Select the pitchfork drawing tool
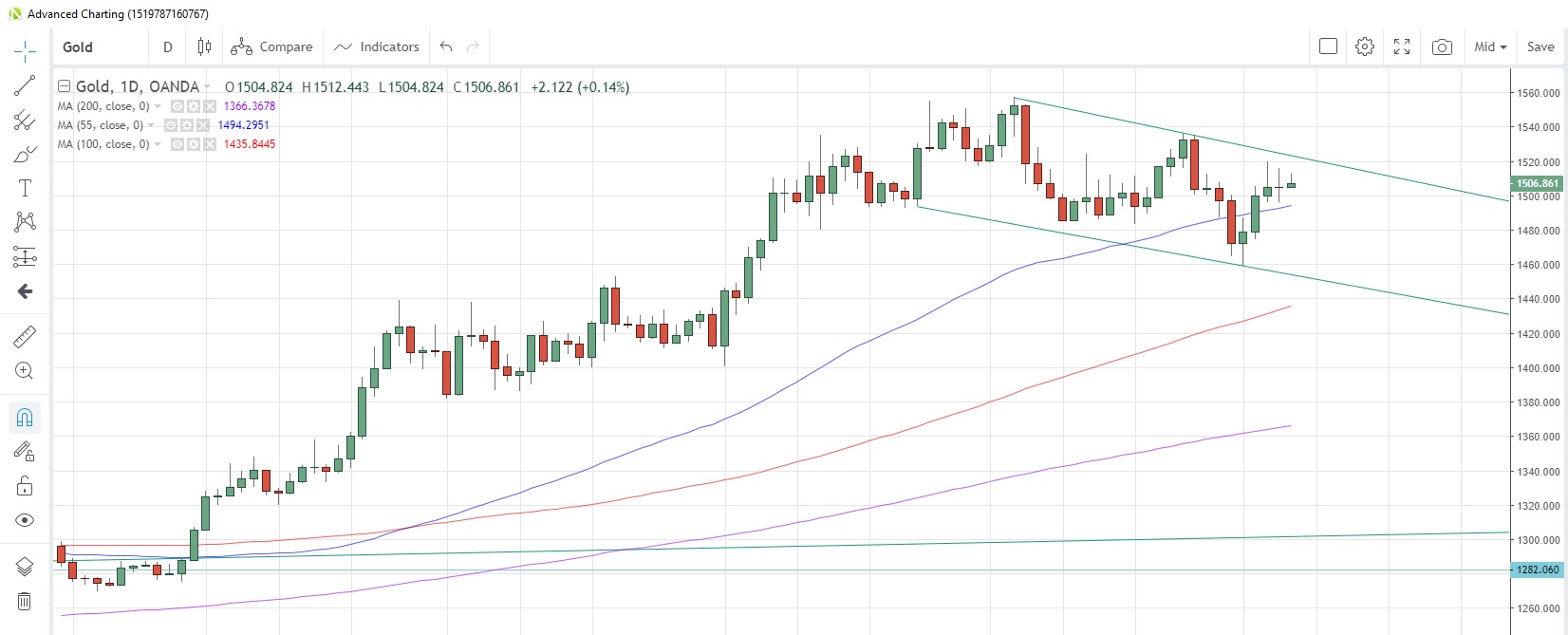This screenshot has width=1568, height=635. tap(25, 120)
